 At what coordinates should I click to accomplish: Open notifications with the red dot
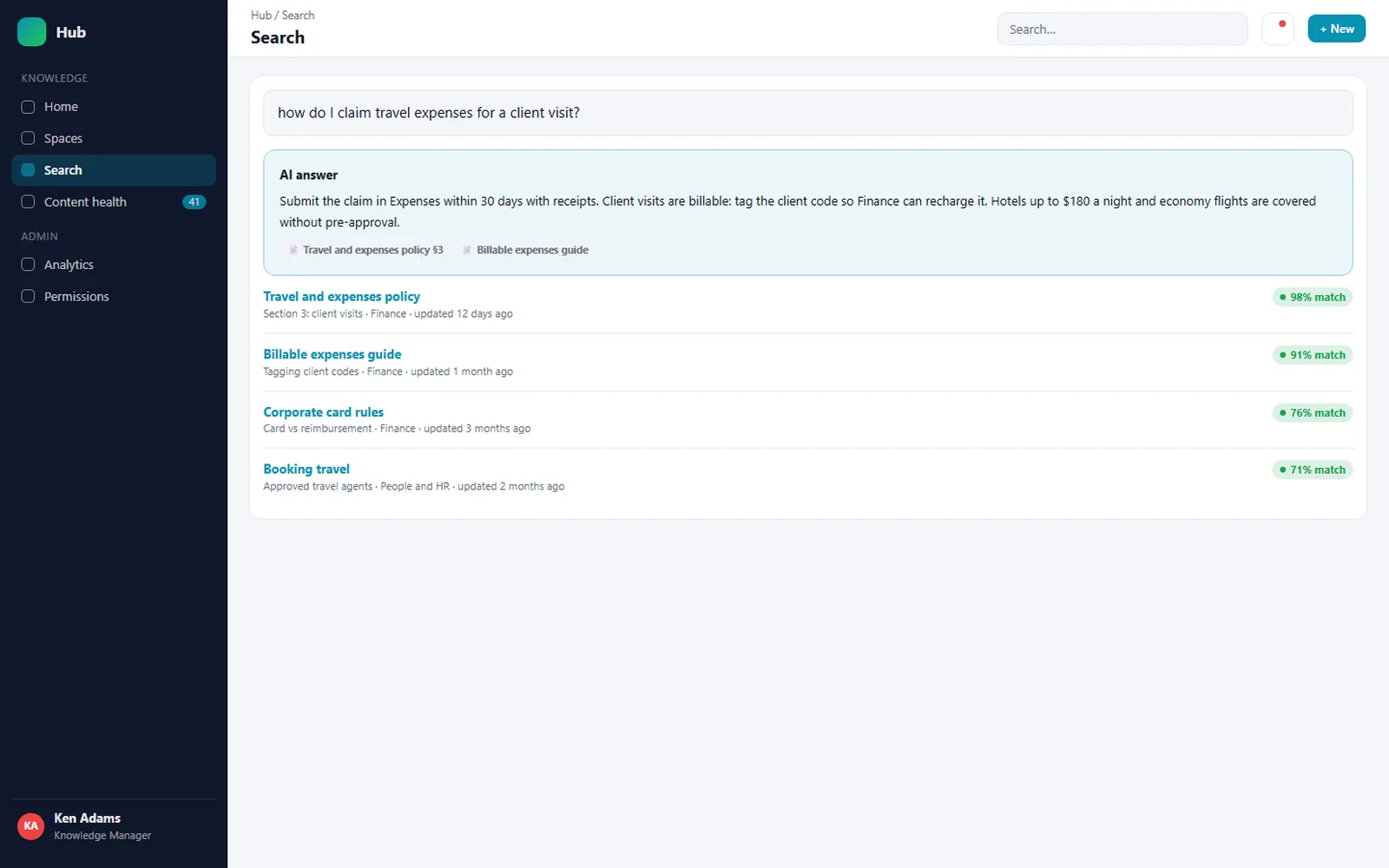[x=1278, y=29]
